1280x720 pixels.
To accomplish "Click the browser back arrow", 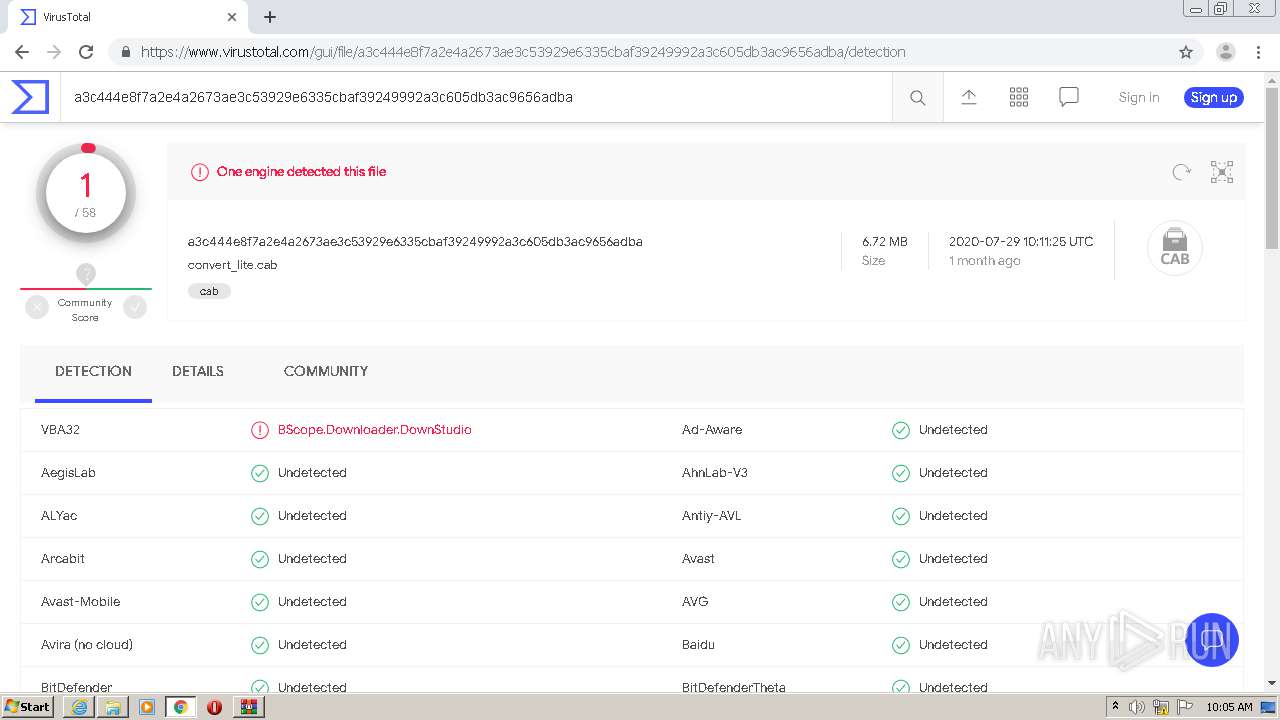I will click(22, 52).
